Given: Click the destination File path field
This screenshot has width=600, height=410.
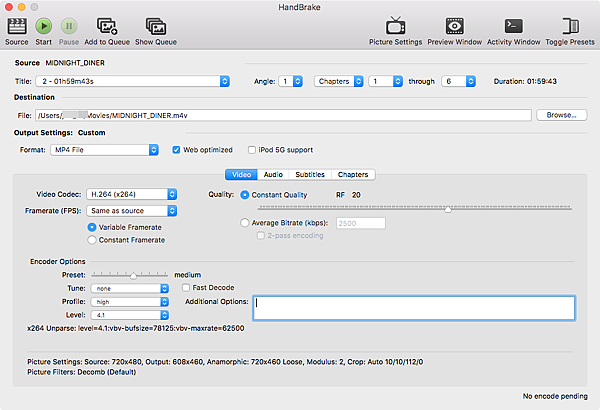Looking at the screenshot, I should pos(284,115).
